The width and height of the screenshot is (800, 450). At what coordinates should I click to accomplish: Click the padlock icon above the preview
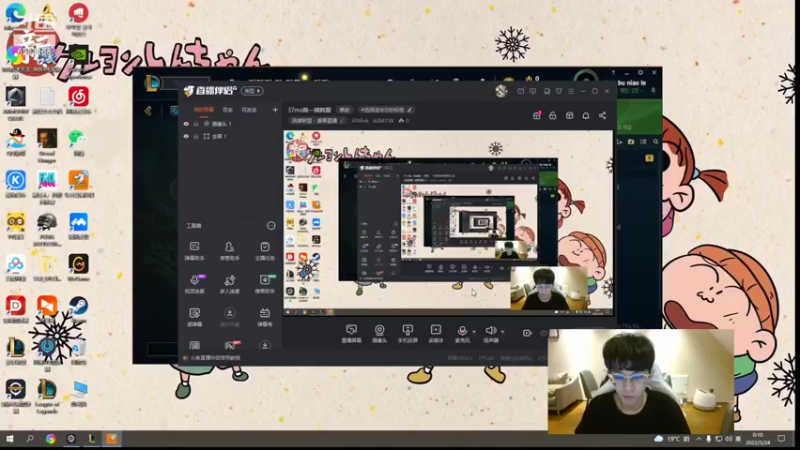(x=553, y=116)
